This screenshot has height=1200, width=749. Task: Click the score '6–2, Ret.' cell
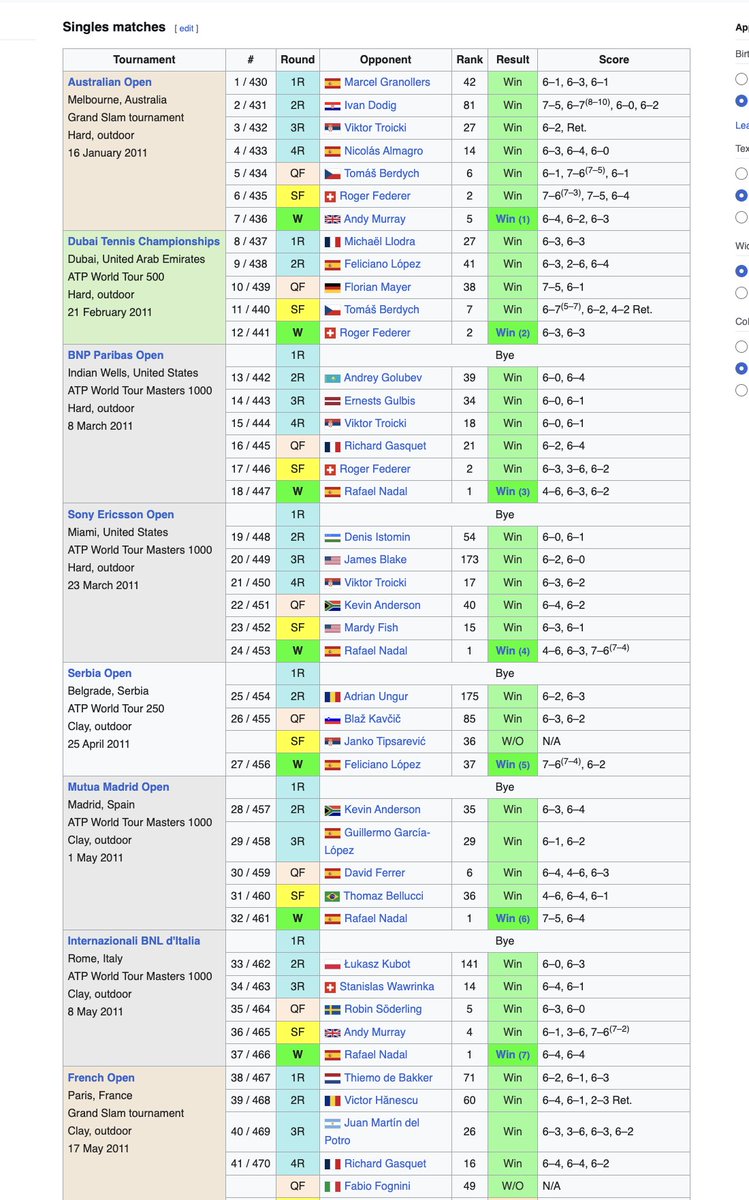click(614, 128)
